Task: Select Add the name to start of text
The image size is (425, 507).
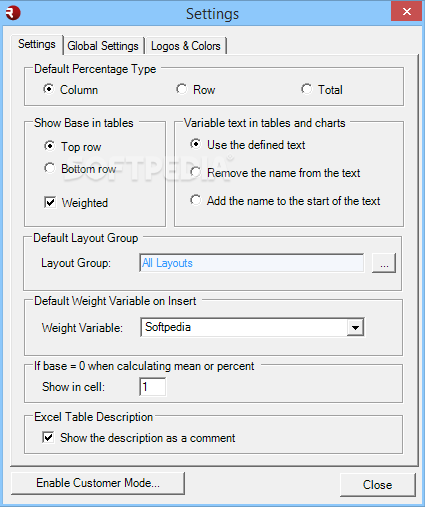Action: pyautogui.click(x=195, y=200)
